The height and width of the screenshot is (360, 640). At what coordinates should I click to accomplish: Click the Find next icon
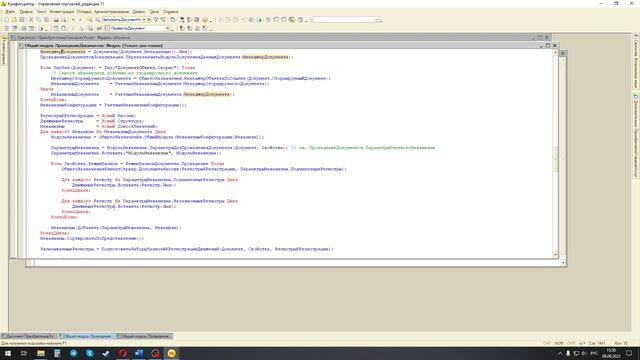(x=156, y=20)
